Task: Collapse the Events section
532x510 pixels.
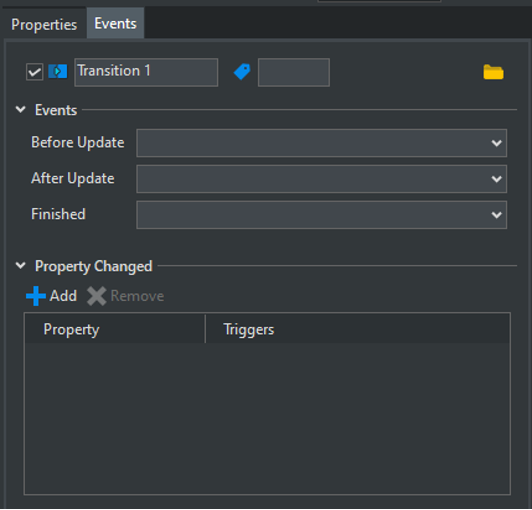Action: [x=21, y=110]
